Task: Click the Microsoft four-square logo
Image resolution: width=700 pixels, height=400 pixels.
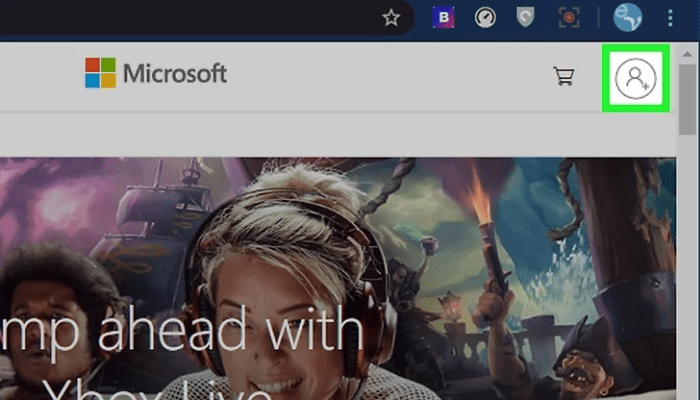Action: [99, 73]
